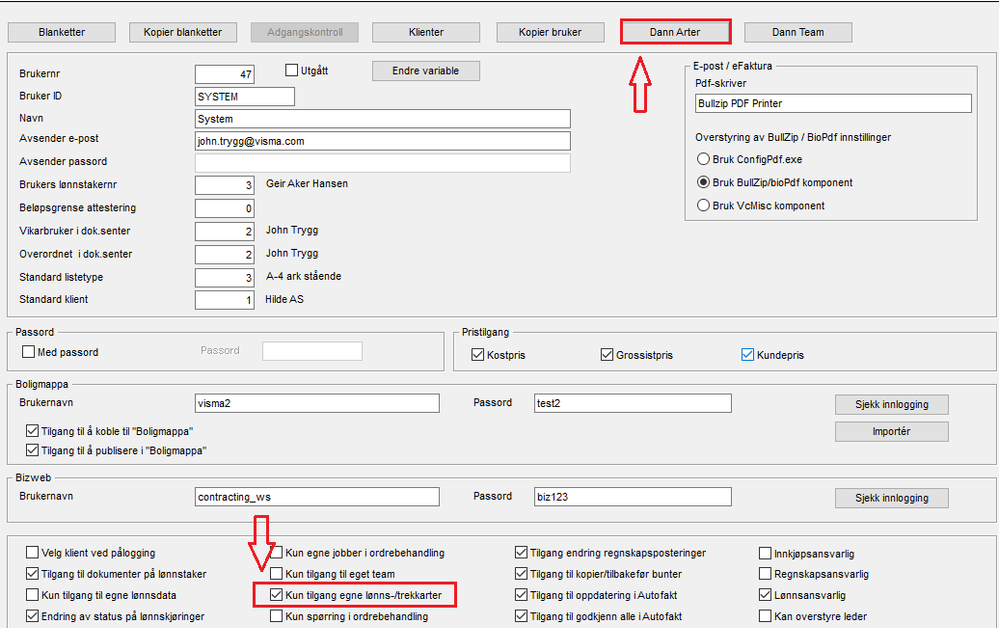Screen dimensions: 999x628
Task: Toggle Endring av status på lønnskjøringer
Action: (x=32, y=616)
